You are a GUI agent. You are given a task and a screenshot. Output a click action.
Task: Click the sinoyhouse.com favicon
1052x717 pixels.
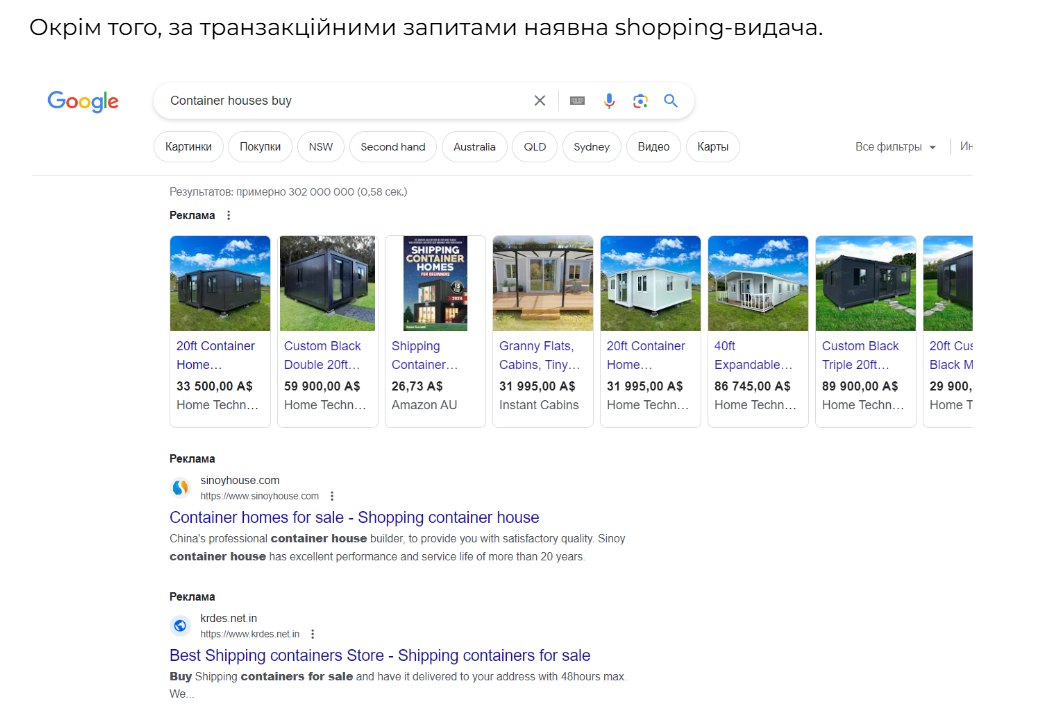tap(180, 488)
